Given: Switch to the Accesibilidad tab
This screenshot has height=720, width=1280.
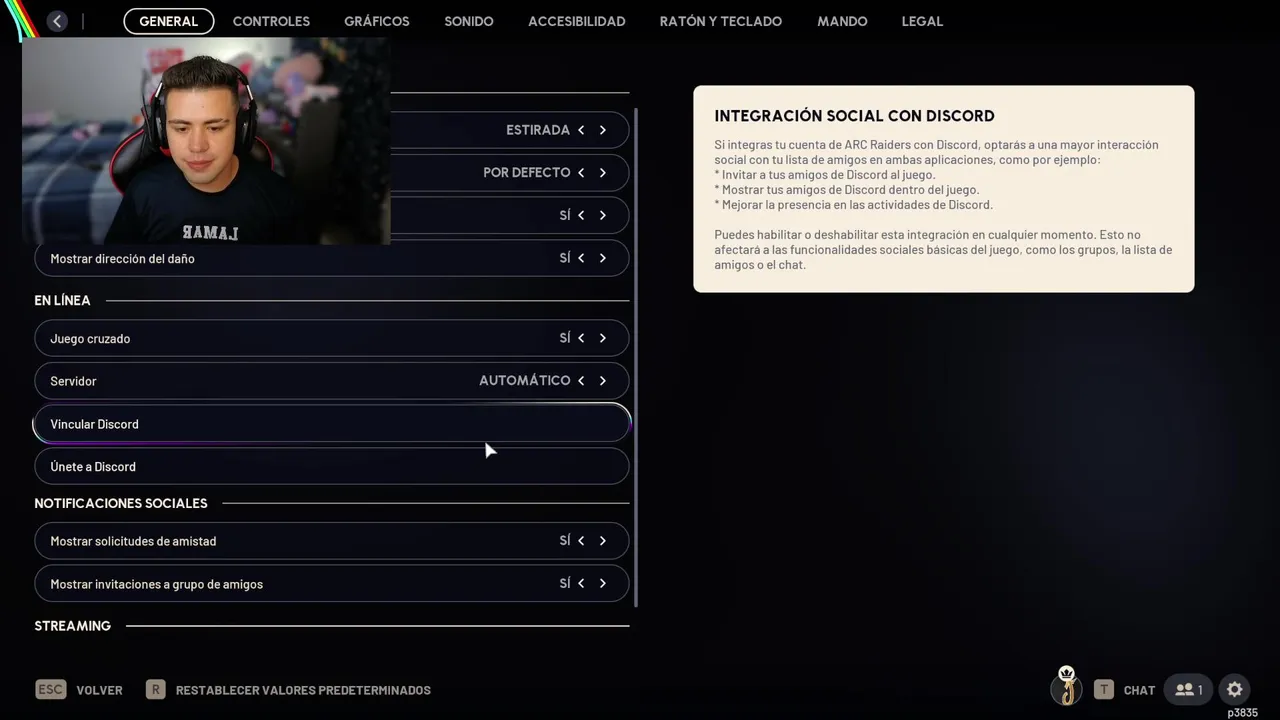Looking at the screenshot, I should coord(577,21).
